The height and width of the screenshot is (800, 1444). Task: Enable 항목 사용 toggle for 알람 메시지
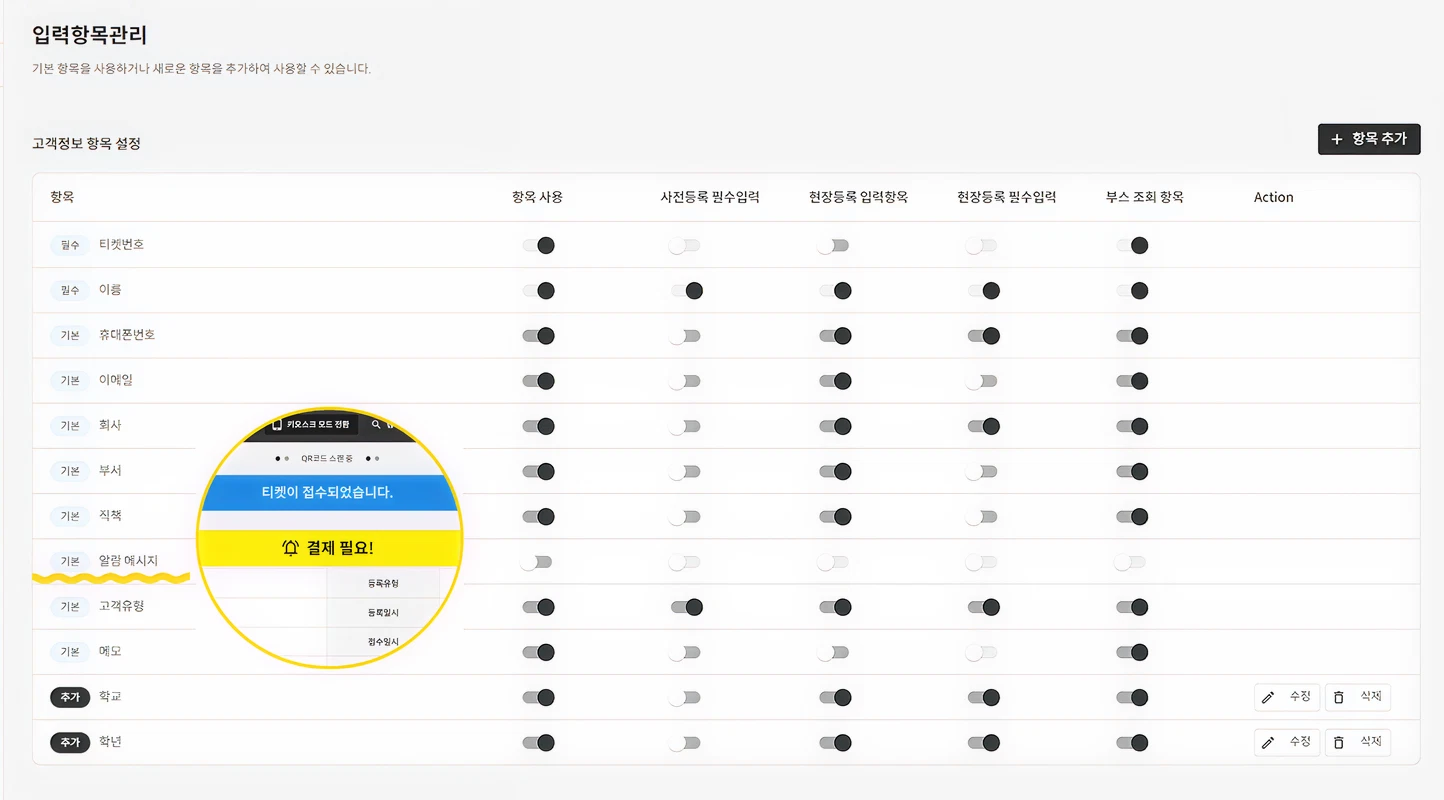[x=536, y=562]
